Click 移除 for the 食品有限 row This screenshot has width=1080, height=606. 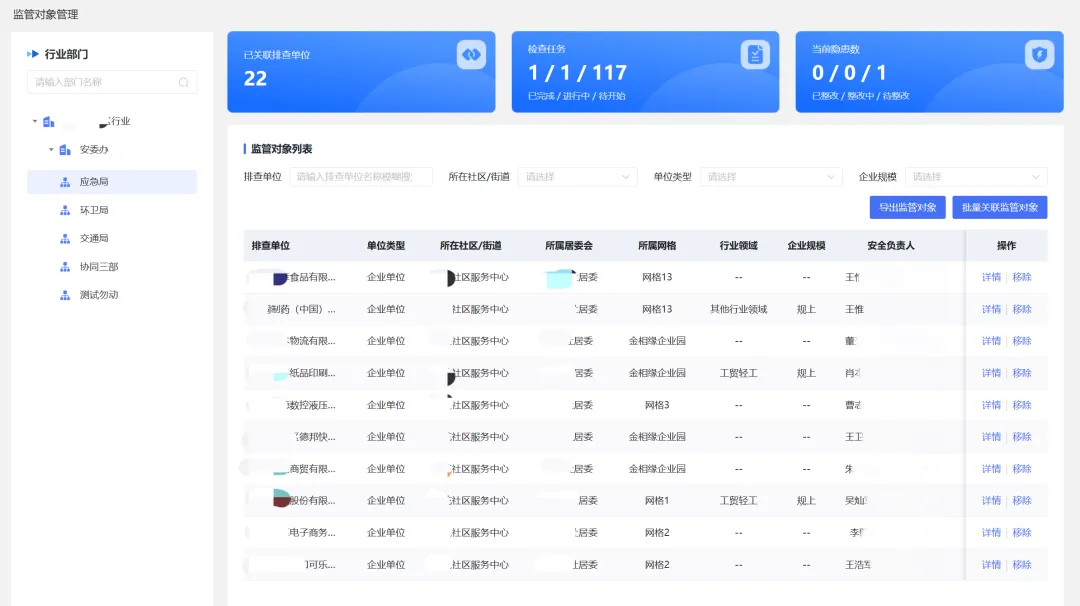(1021, 278)
